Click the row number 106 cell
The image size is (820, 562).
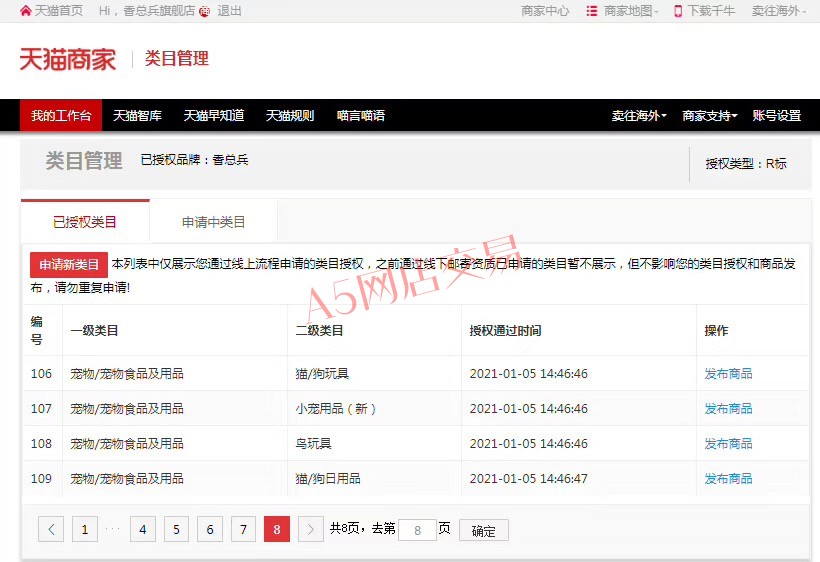click(x=41, y=373)
